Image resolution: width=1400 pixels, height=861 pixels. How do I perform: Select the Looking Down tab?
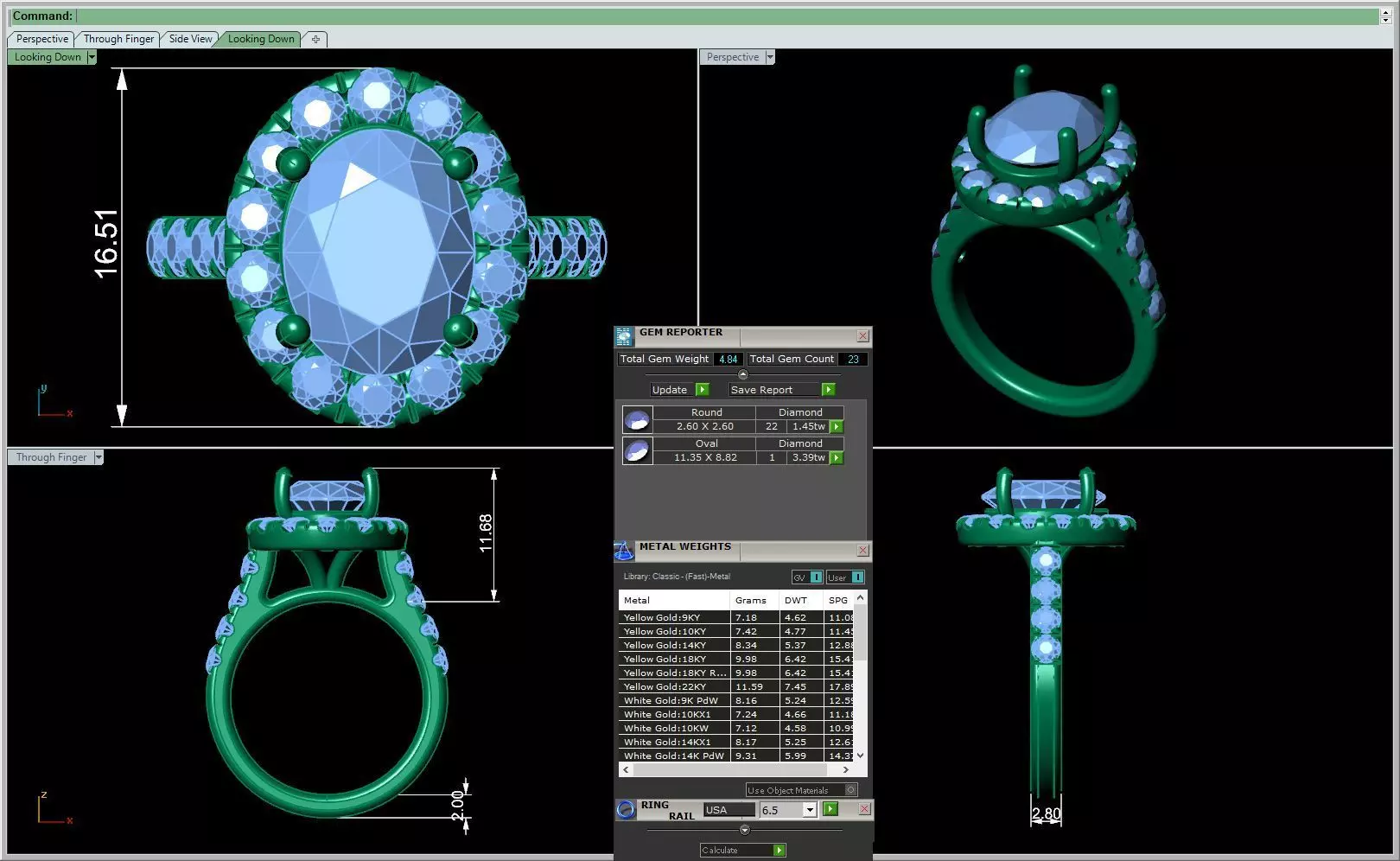click(261, 39)
